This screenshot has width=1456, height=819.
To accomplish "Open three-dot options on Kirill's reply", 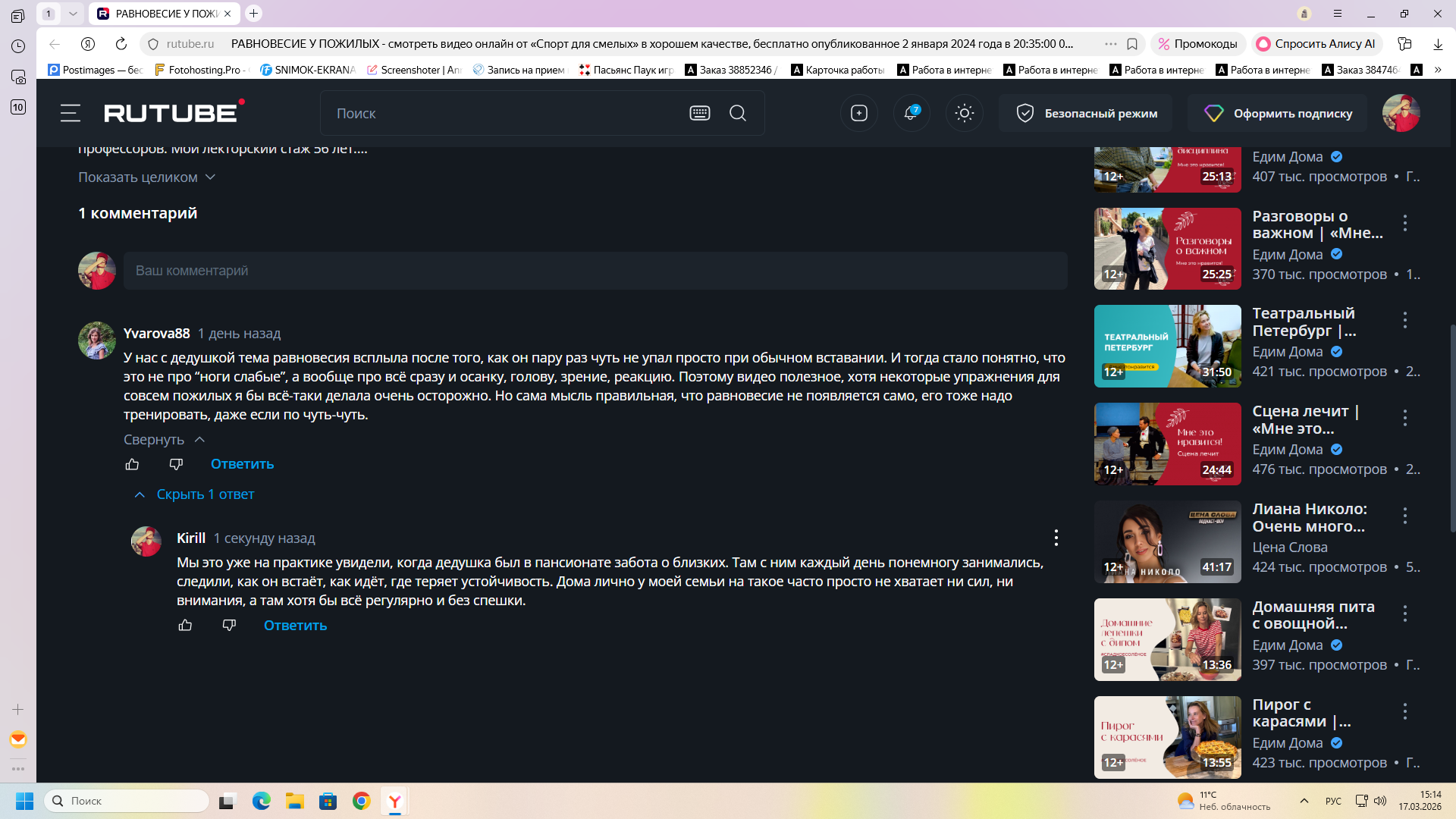I will 1056,538.
